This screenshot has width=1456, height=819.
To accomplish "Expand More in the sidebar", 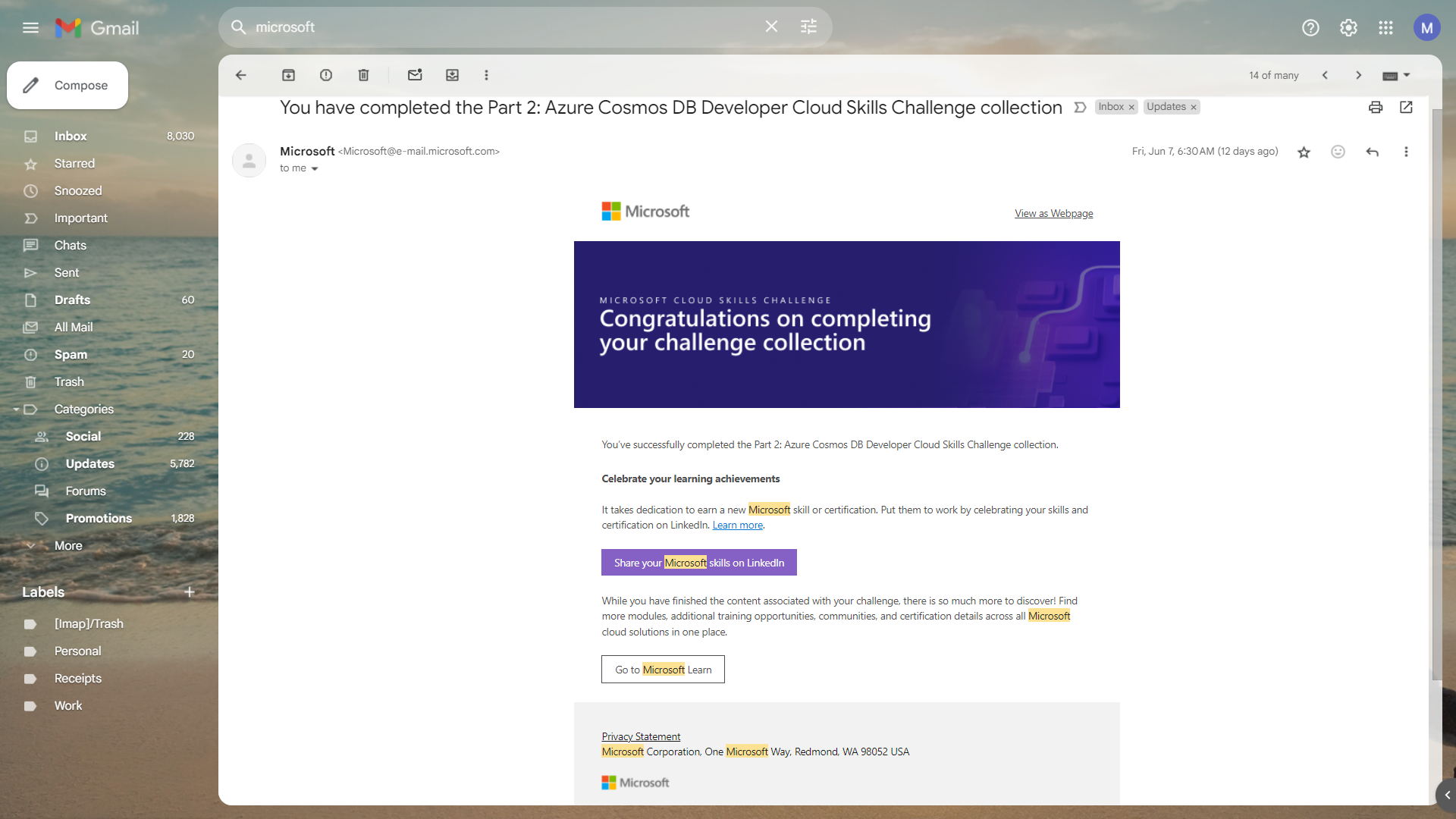I will (67, 545).
